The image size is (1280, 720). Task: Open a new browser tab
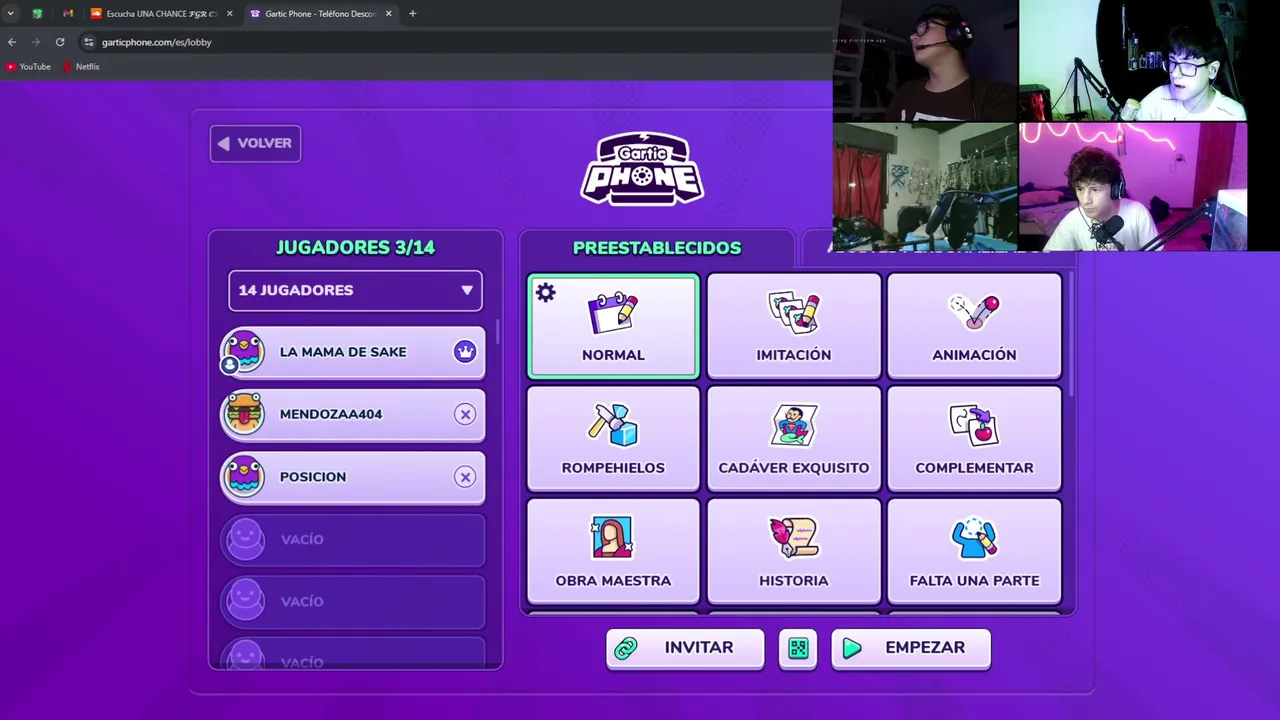coord(412,14)
